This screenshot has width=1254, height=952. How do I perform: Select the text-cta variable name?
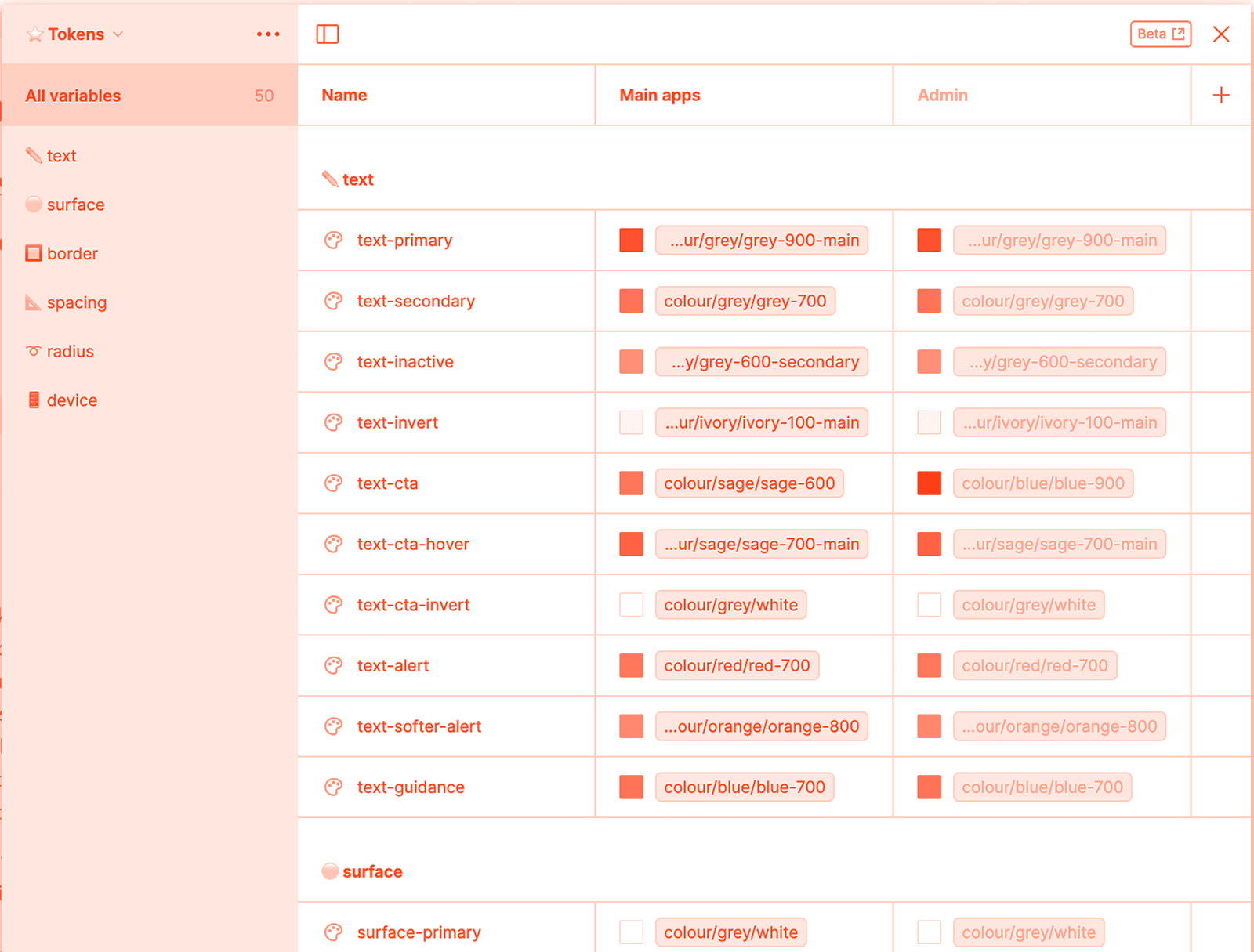click(387, 483)
